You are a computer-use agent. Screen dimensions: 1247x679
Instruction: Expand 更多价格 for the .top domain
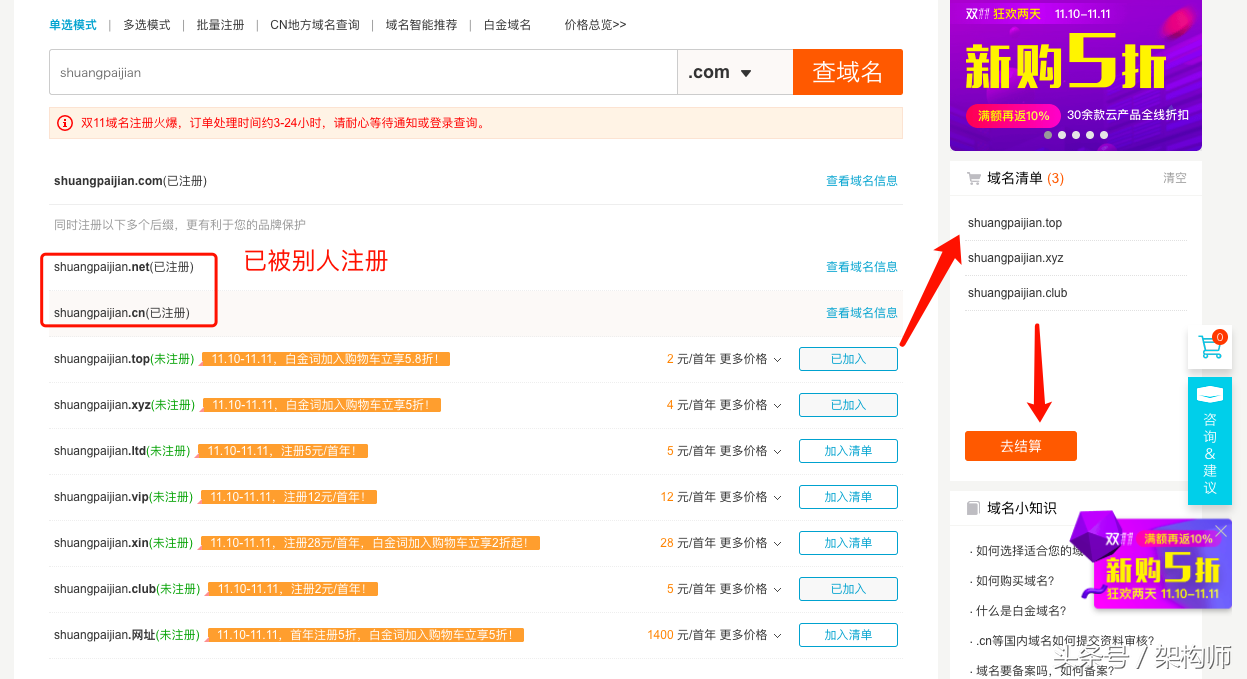(750, 359)
